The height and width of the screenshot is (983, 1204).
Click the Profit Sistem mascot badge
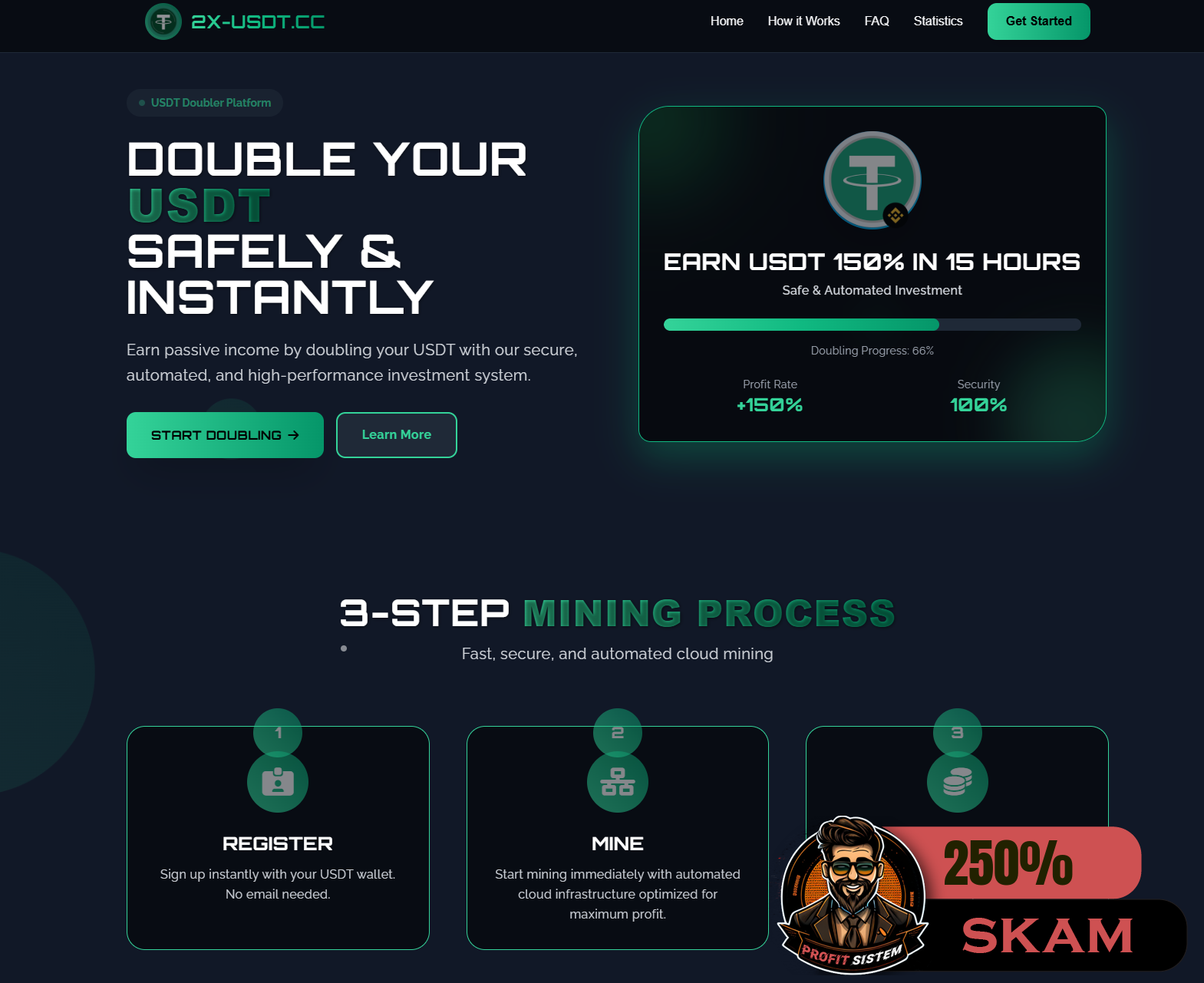point(853,895)
